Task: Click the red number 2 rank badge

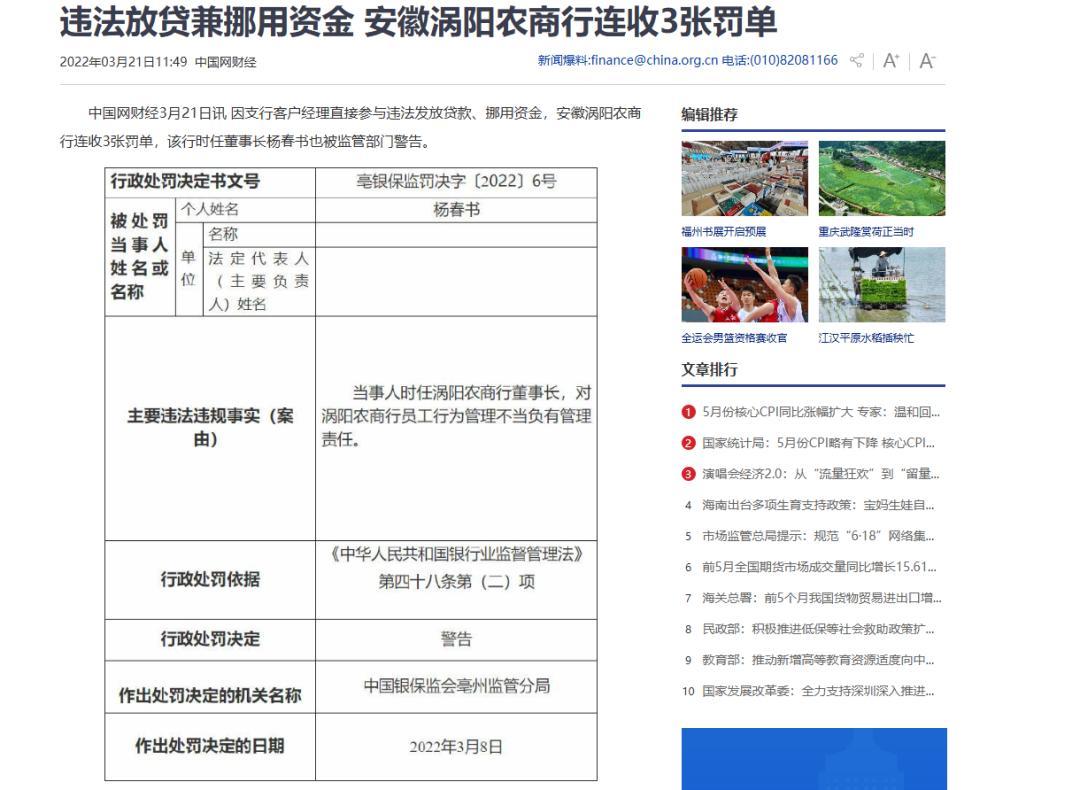Action: [x=688, y=443]
